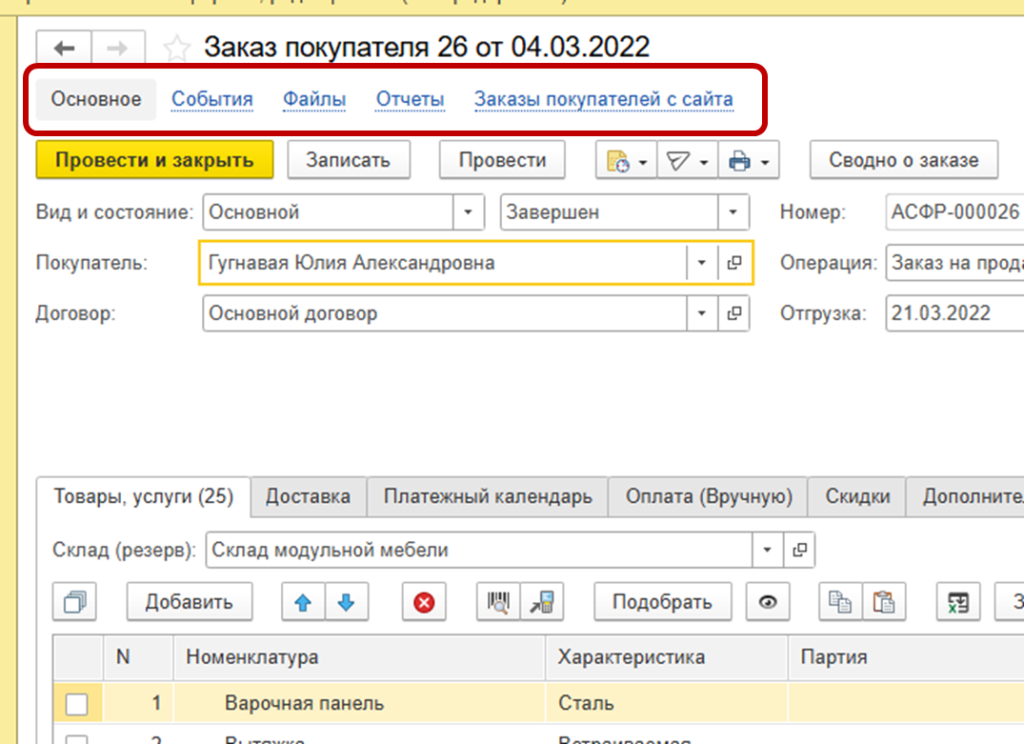Toggle the eye visibility icon in table toolbar
The image size is (1024, 744).
click(768, 602)
